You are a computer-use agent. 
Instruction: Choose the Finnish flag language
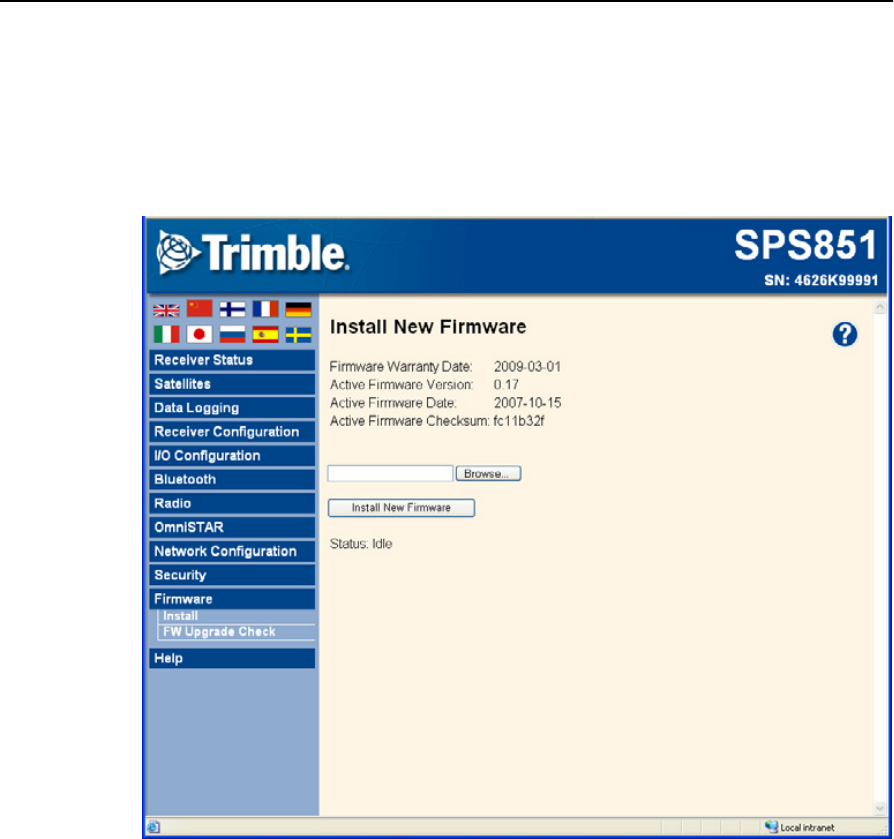233,309
